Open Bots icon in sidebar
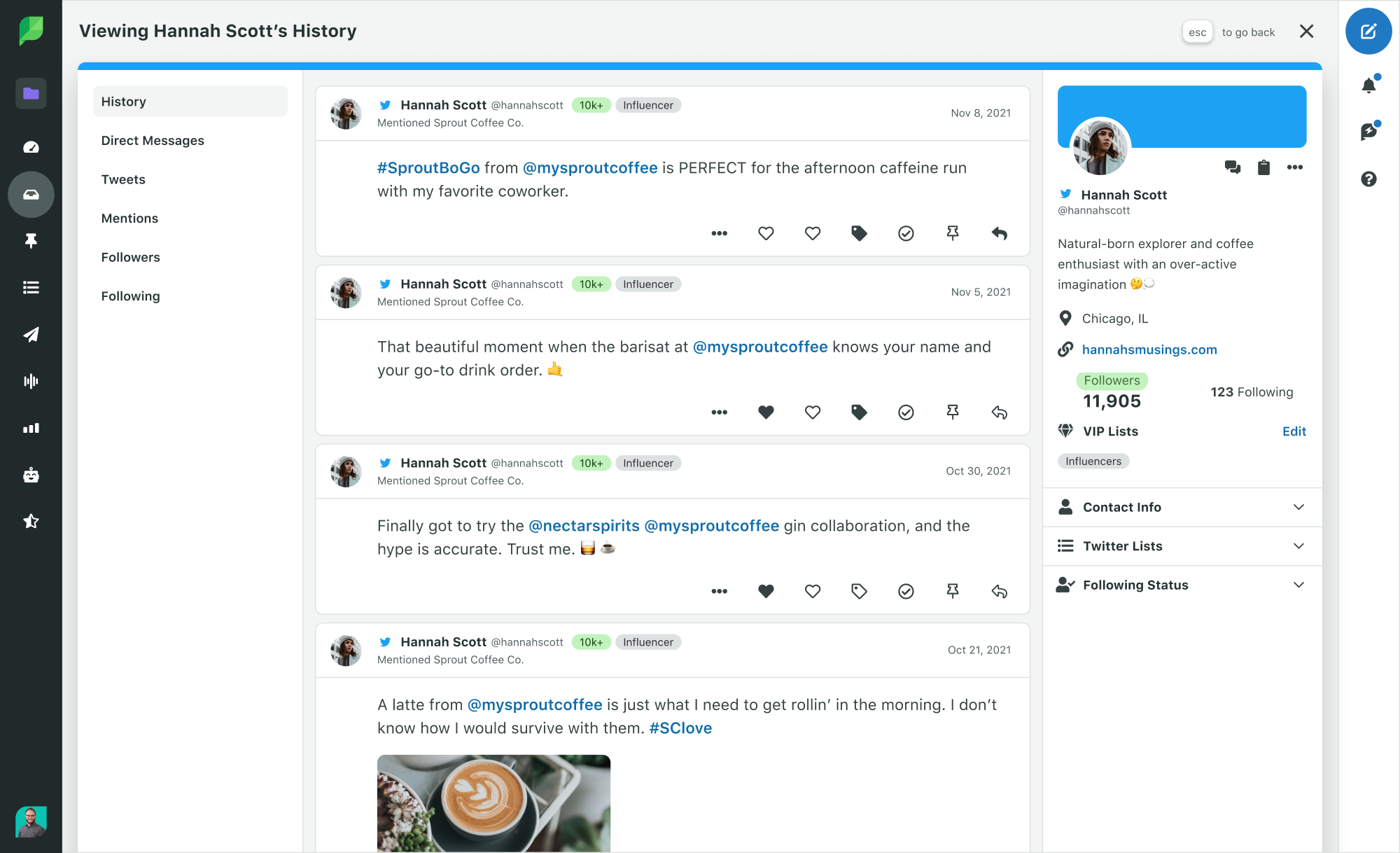The image size is (1400, 853). (31, 475)
